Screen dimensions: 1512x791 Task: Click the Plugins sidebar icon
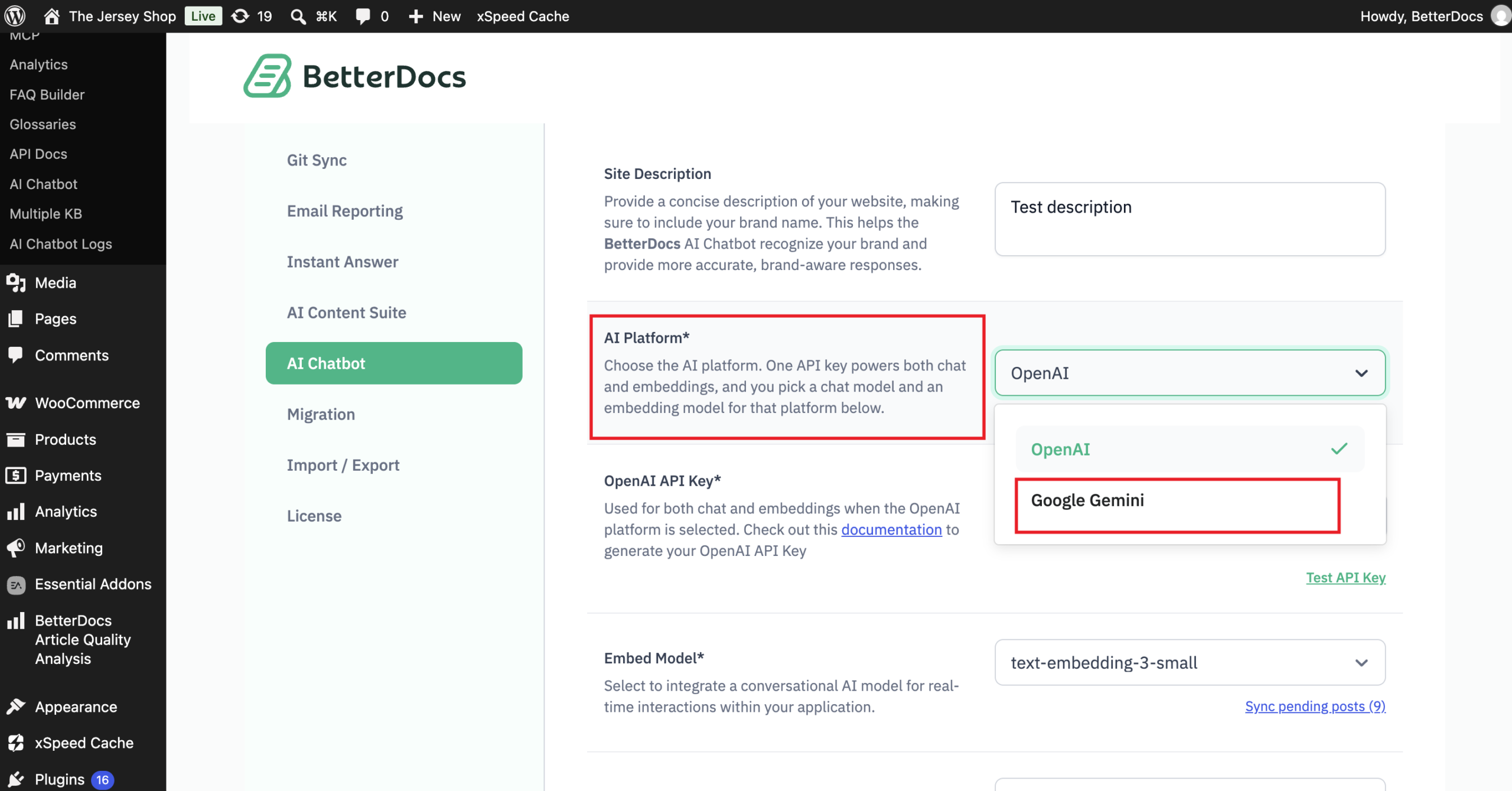coord(16,779)
